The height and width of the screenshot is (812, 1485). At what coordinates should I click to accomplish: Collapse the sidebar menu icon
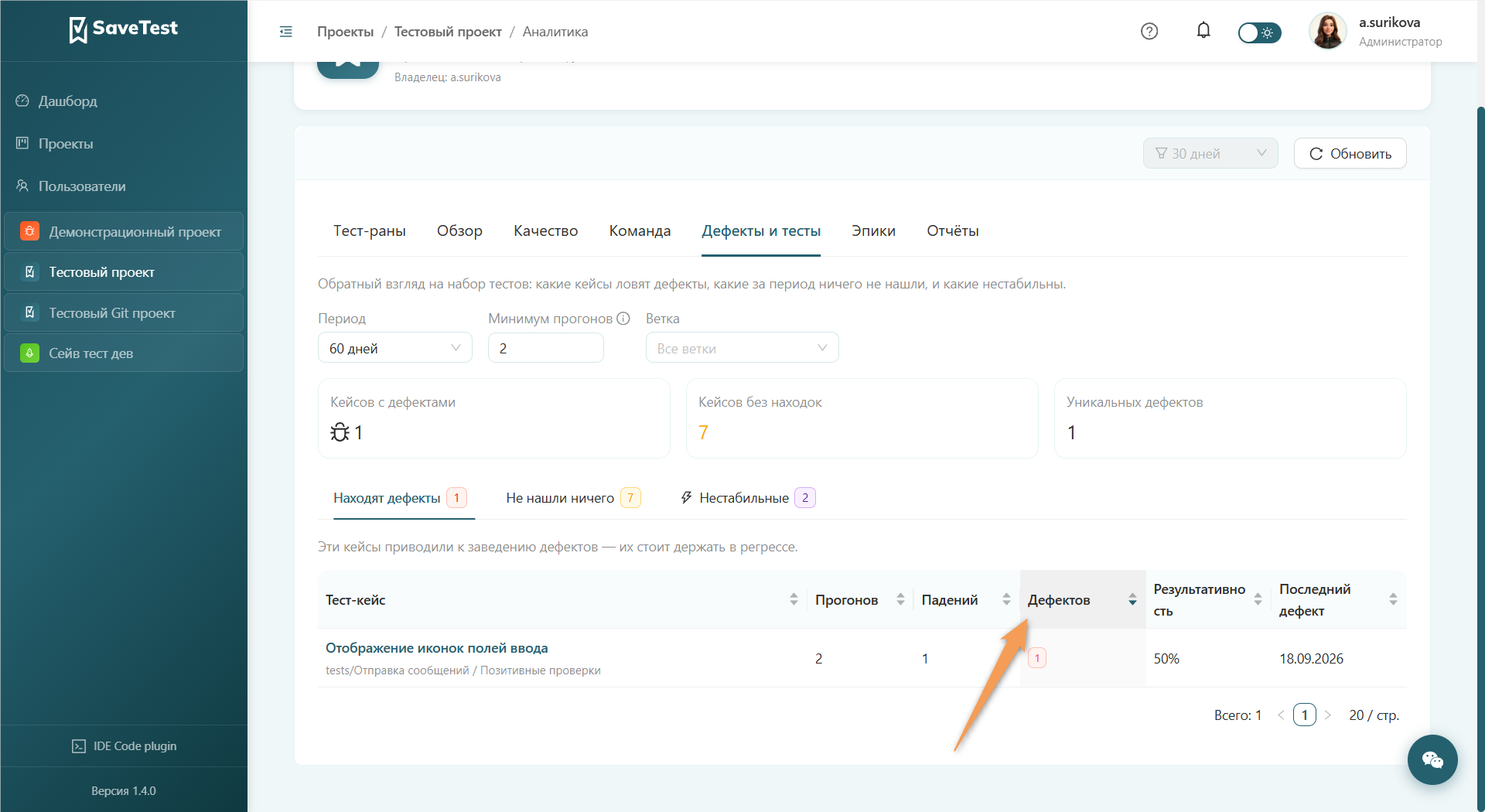click(x=285, y=32)
